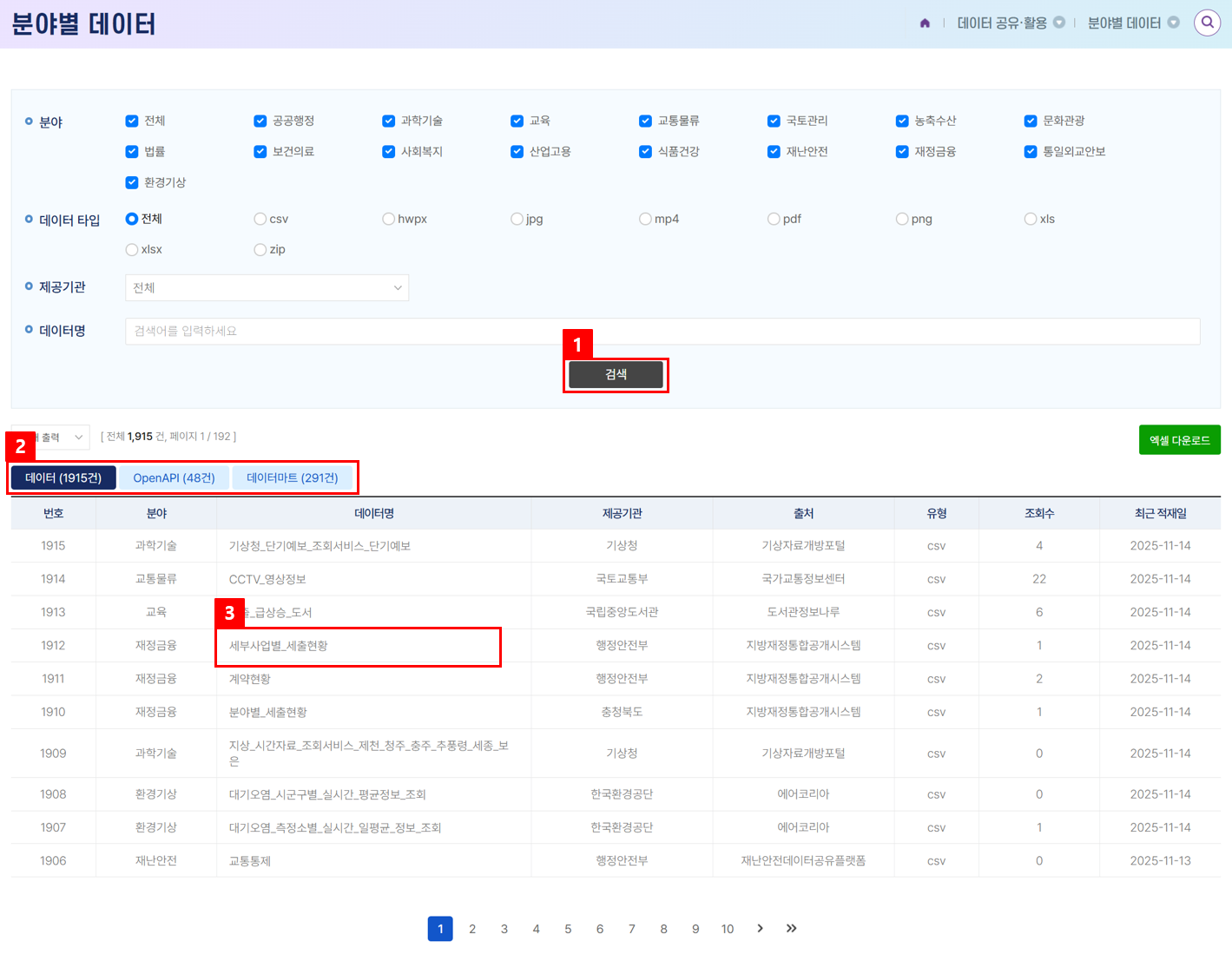Switch to the OpenAPI (48건) tab
The height and width of the screenshot is (974, 1232).
coord(174,477)
